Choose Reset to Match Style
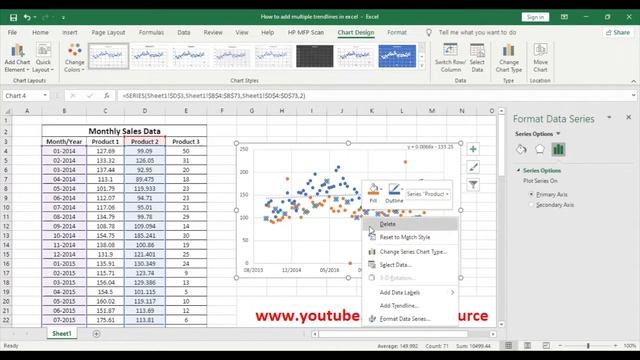Viewport: 640px width, 360px height. click(x=410, y=237)
